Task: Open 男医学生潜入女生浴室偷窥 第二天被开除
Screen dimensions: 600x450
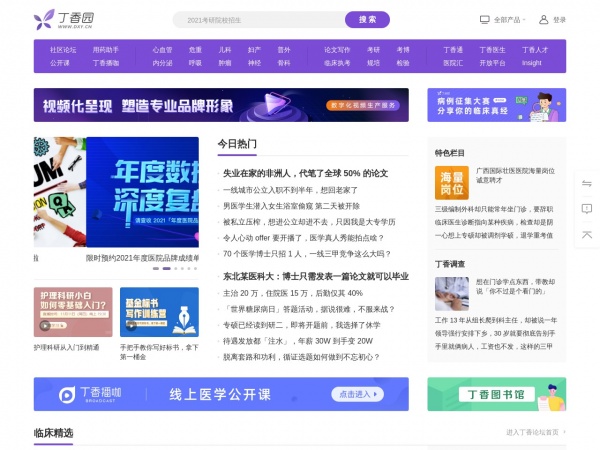Action: (291, 206)
